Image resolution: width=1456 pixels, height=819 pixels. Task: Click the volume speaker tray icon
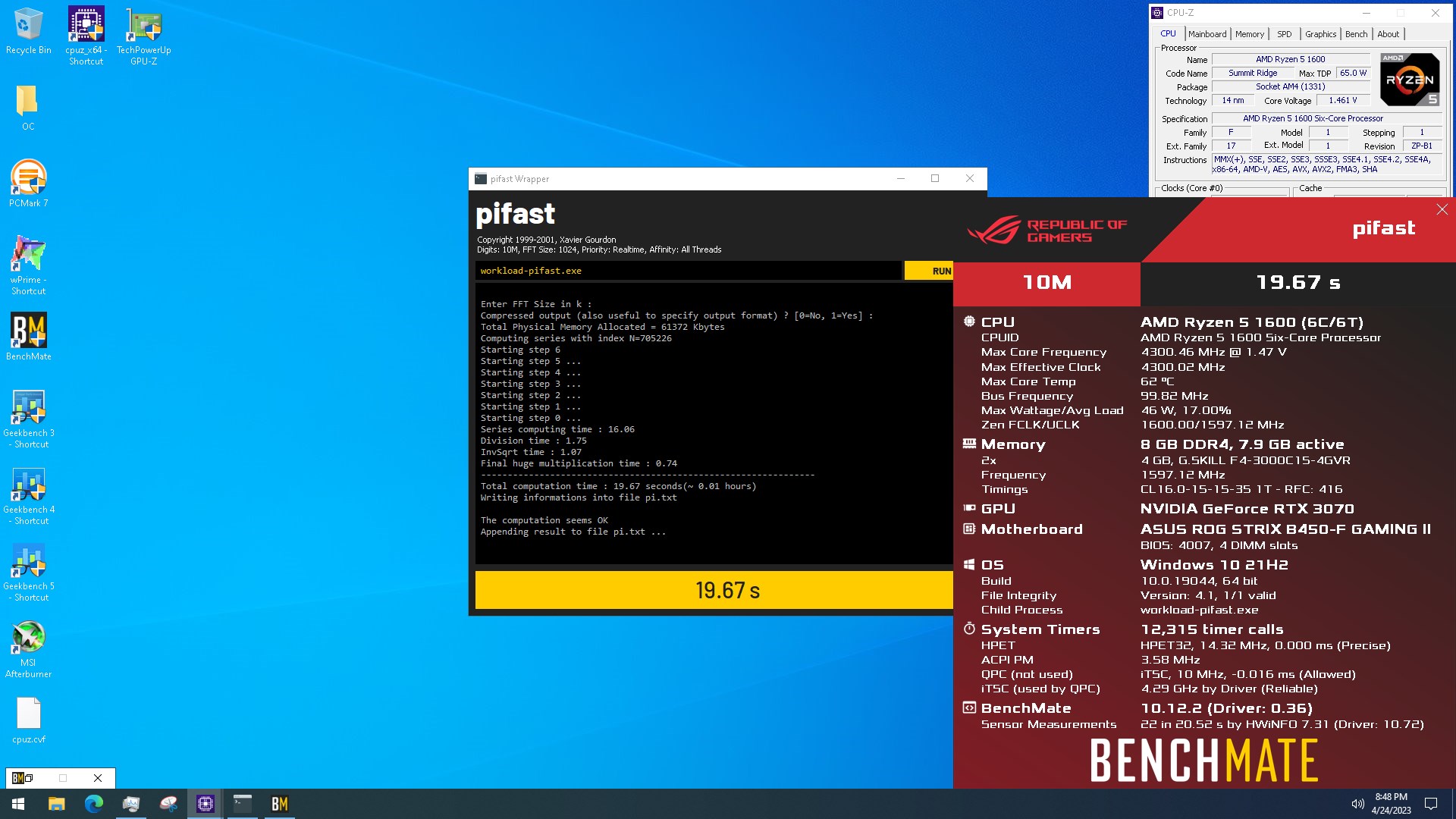[1357, 804]
